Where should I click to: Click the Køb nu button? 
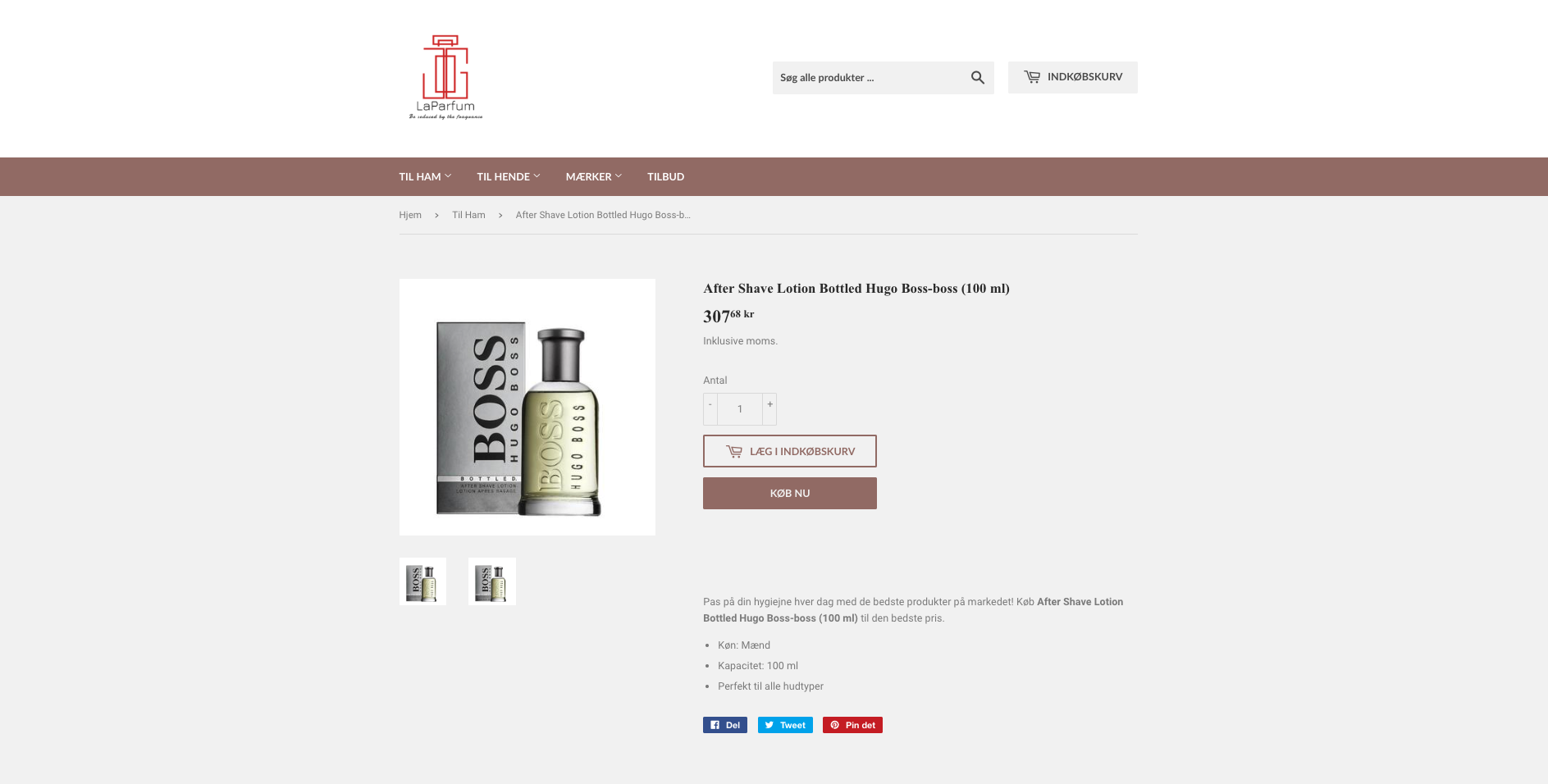coord(790,493)
